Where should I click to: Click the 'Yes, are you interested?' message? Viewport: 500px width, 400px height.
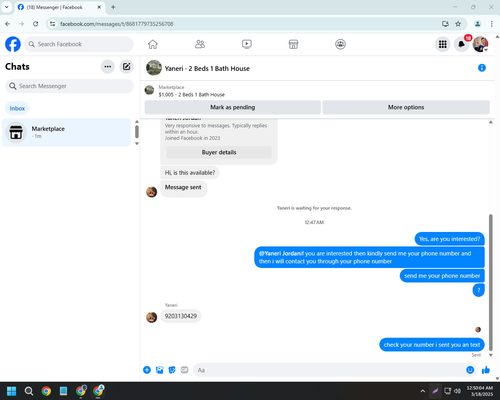tap(449, 239)
